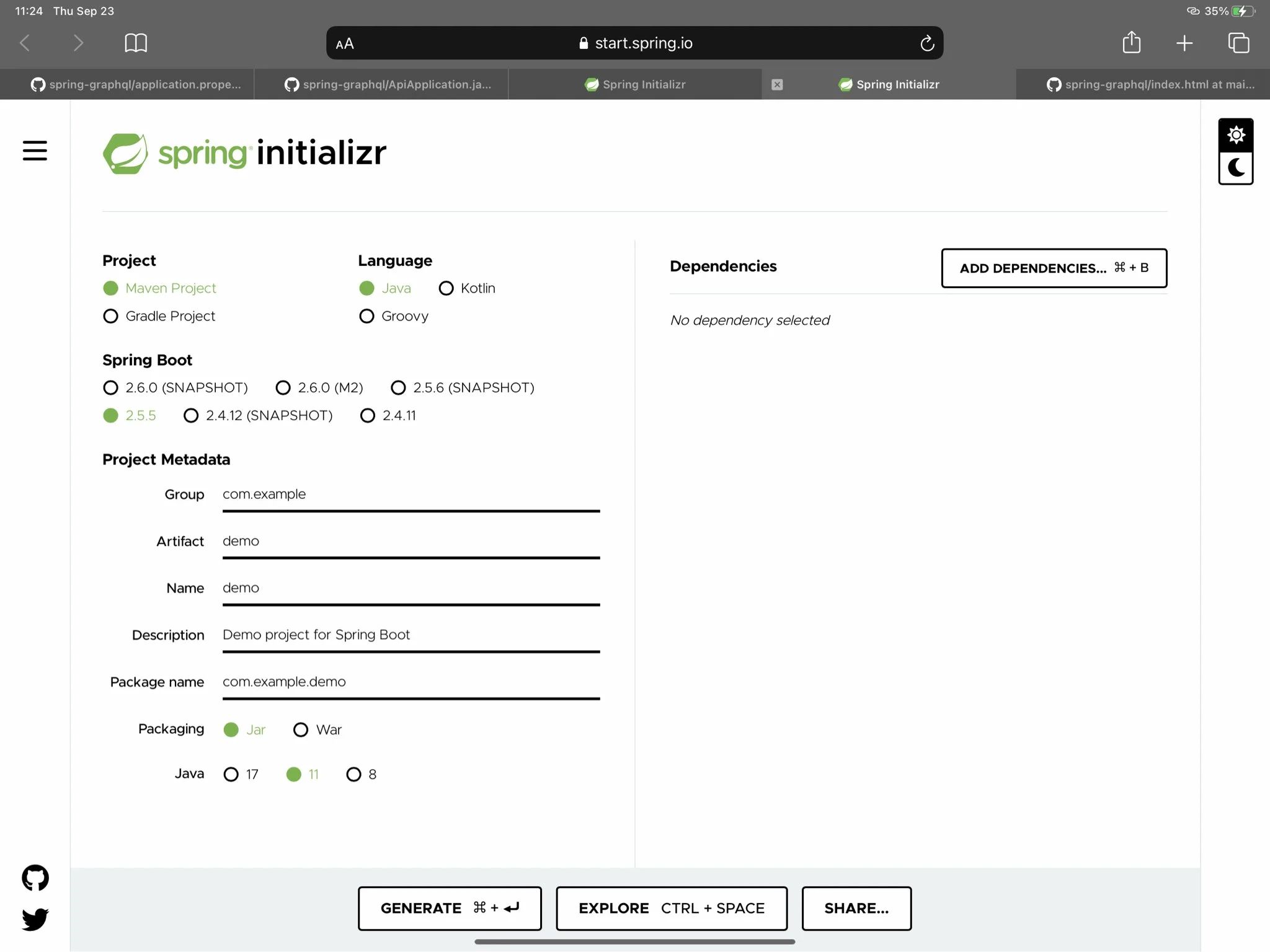Image resolution: width=1270 pixels, height=952 pixels.
Task: Select the active Spring Initializr tab
Action: coord(889,84)
